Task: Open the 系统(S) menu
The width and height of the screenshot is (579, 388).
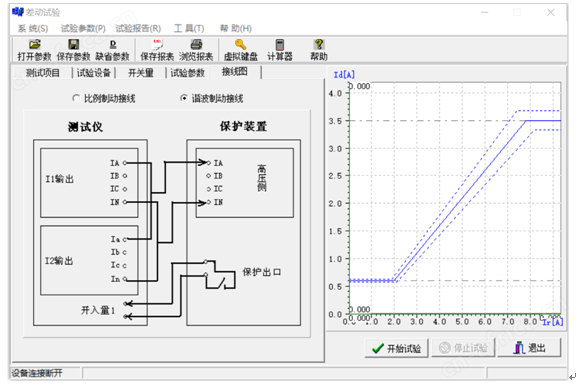Action: 33,28
